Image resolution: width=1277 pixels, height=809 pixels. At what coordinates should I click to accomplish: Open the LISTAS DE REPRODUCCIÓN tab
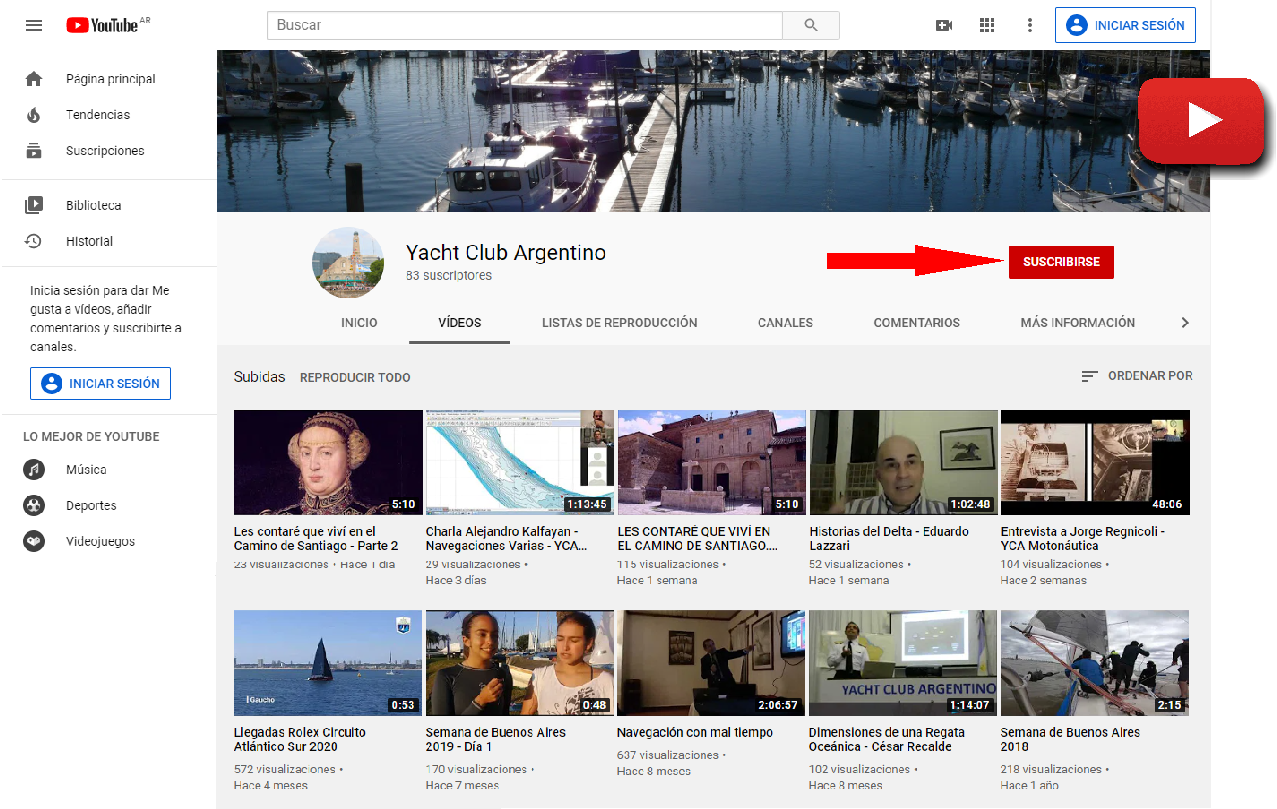tap(620, 323)
